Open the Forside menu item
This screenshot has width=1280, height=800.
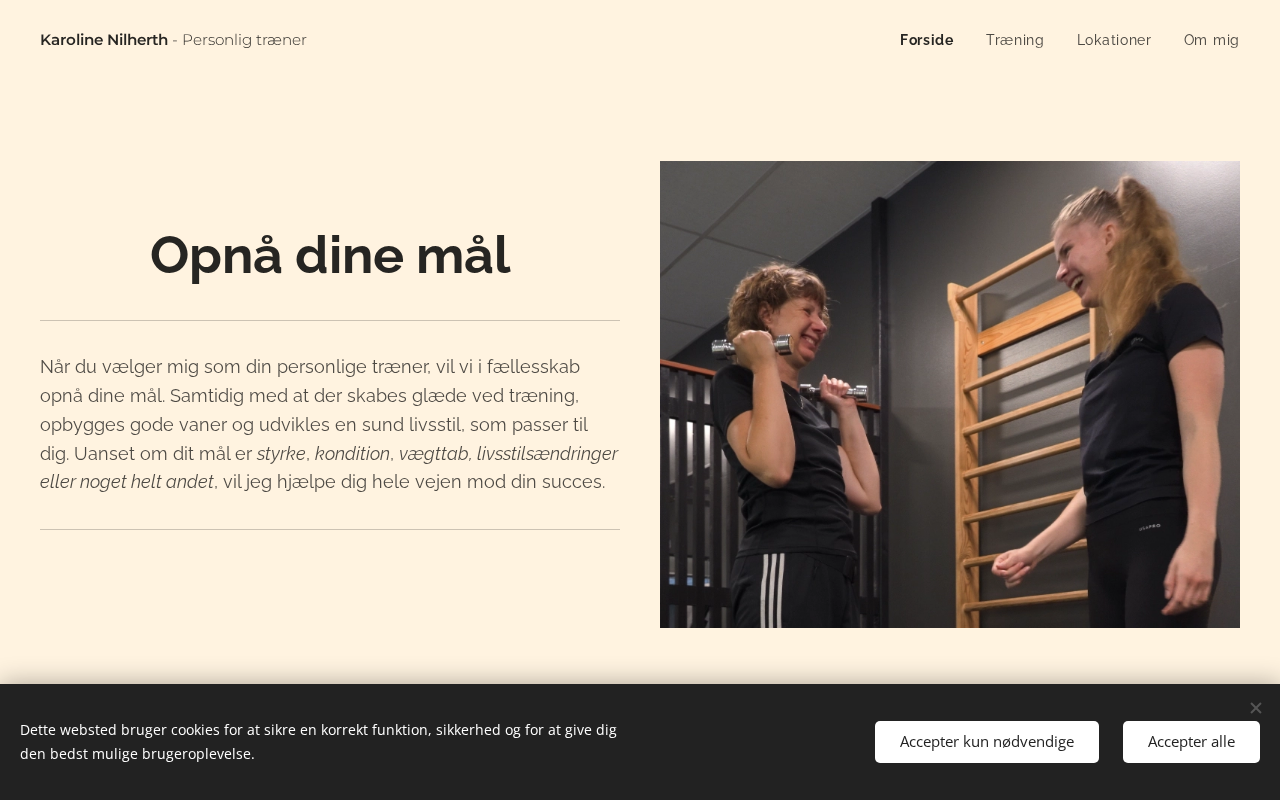tap(926, 40)
